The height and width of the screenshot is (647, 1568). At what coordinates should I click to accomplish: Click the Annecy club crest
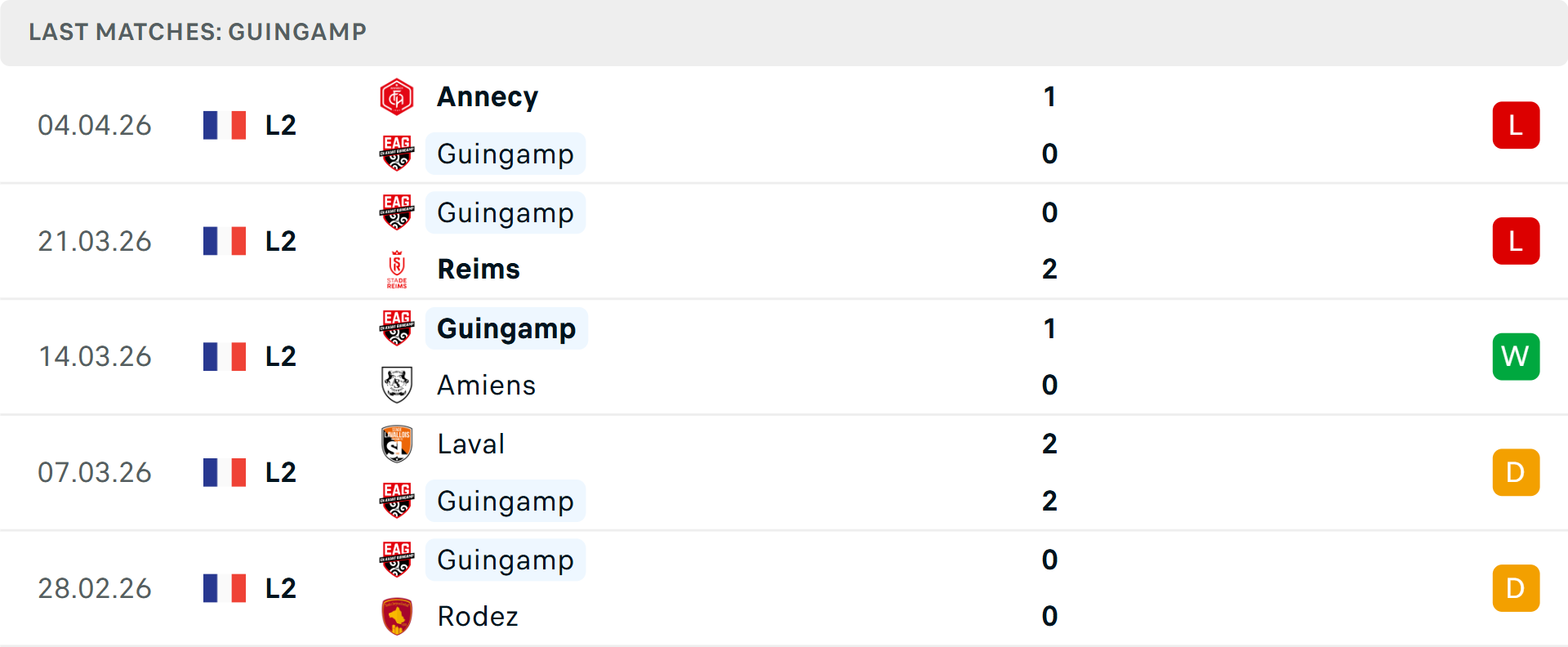pyautogui.click(x=398, y=96)
